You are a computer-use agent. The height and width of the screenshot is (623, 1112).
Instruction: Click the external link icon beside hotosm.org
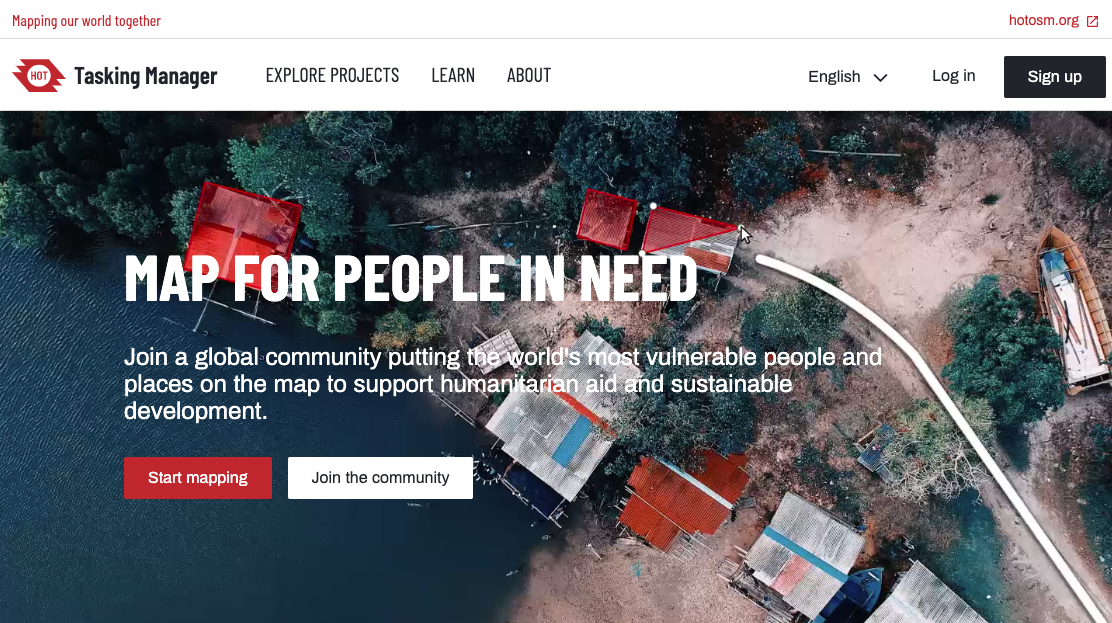[1093, 21]
